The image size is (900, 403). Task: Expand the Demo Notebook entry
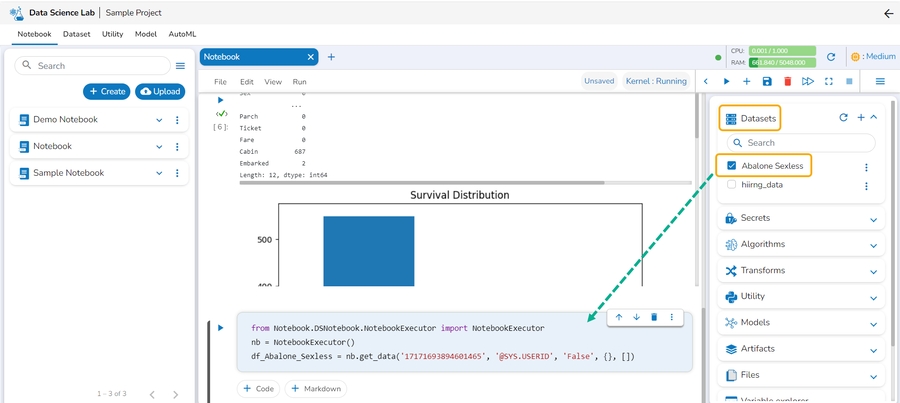(x=158, y=120)
